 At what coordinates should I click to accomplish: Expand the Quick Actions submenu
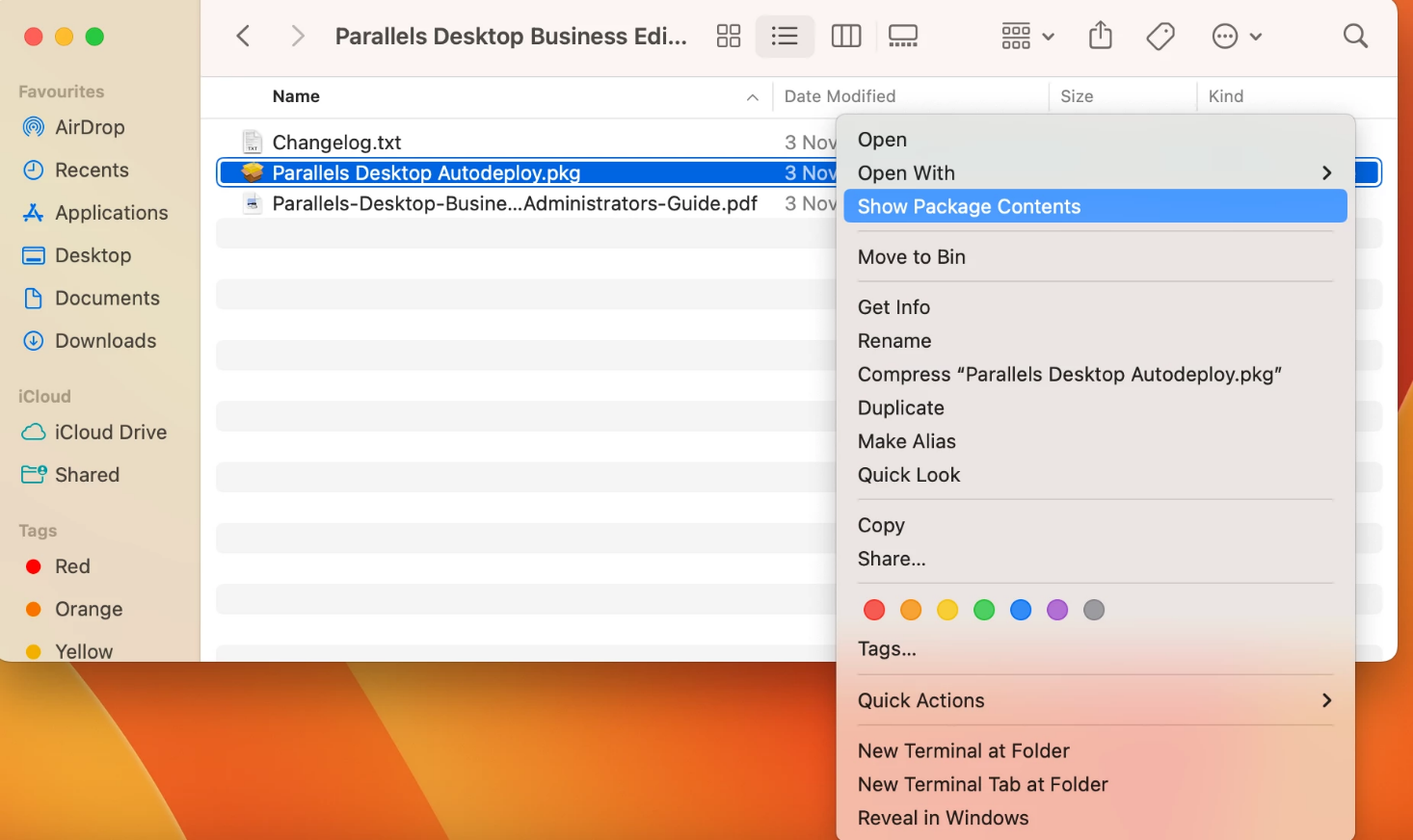[x=1095, y=700]
